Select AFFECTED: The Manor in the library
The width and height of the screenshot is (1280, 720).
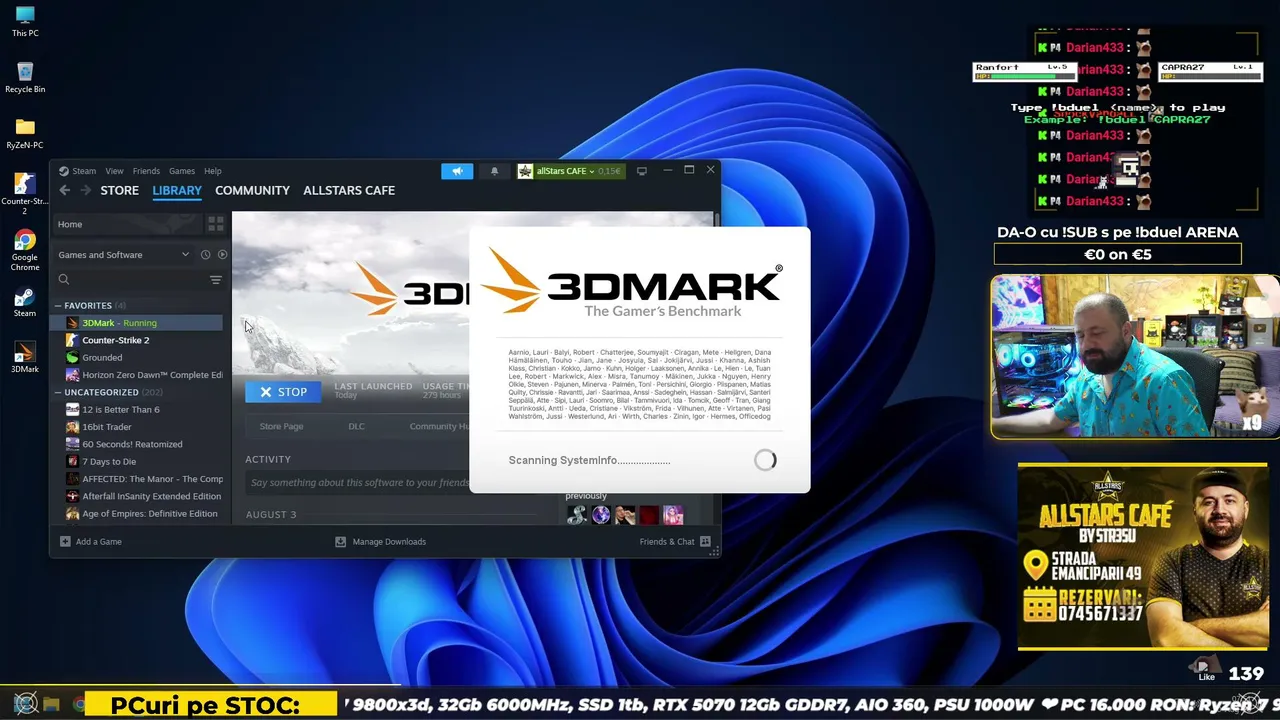click(137, 479)
